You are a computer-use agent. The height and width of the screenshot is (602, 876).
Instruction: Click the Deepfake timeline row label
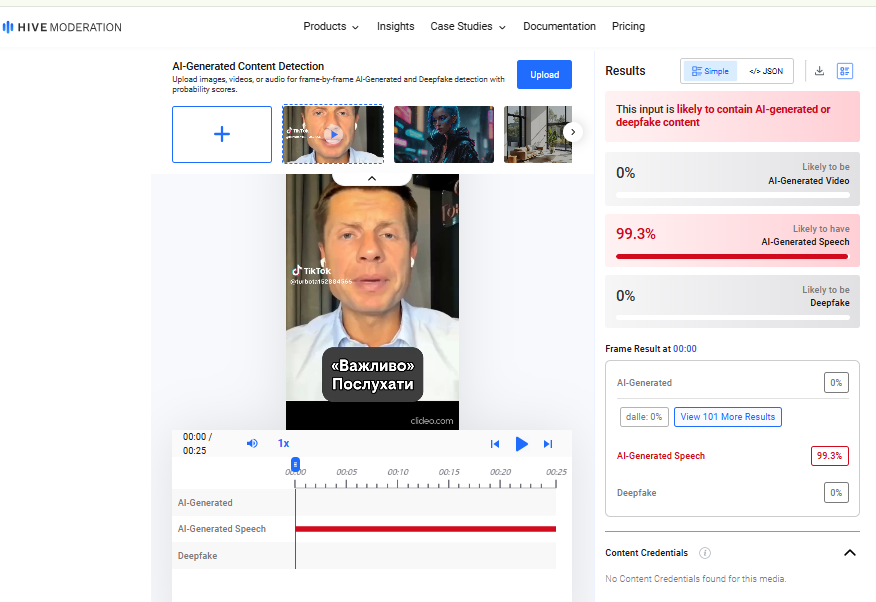pyautogui.click(x=197, y=556)
